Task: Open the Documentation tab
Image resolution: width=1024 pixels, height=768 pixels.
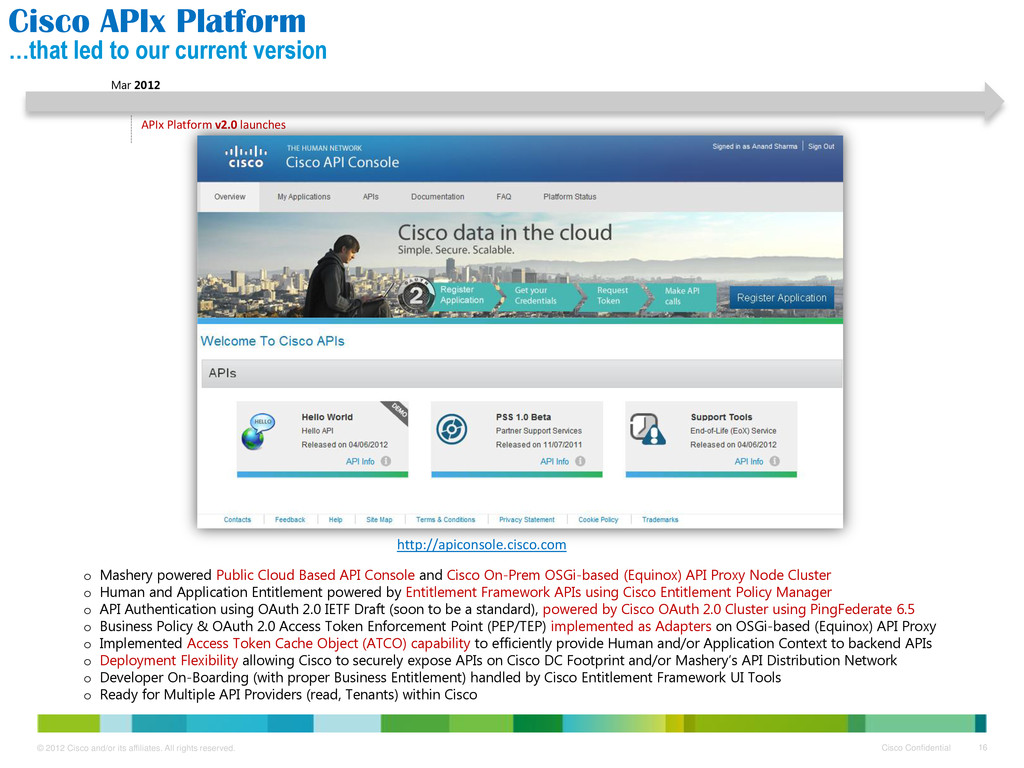Action: [438, 197]
